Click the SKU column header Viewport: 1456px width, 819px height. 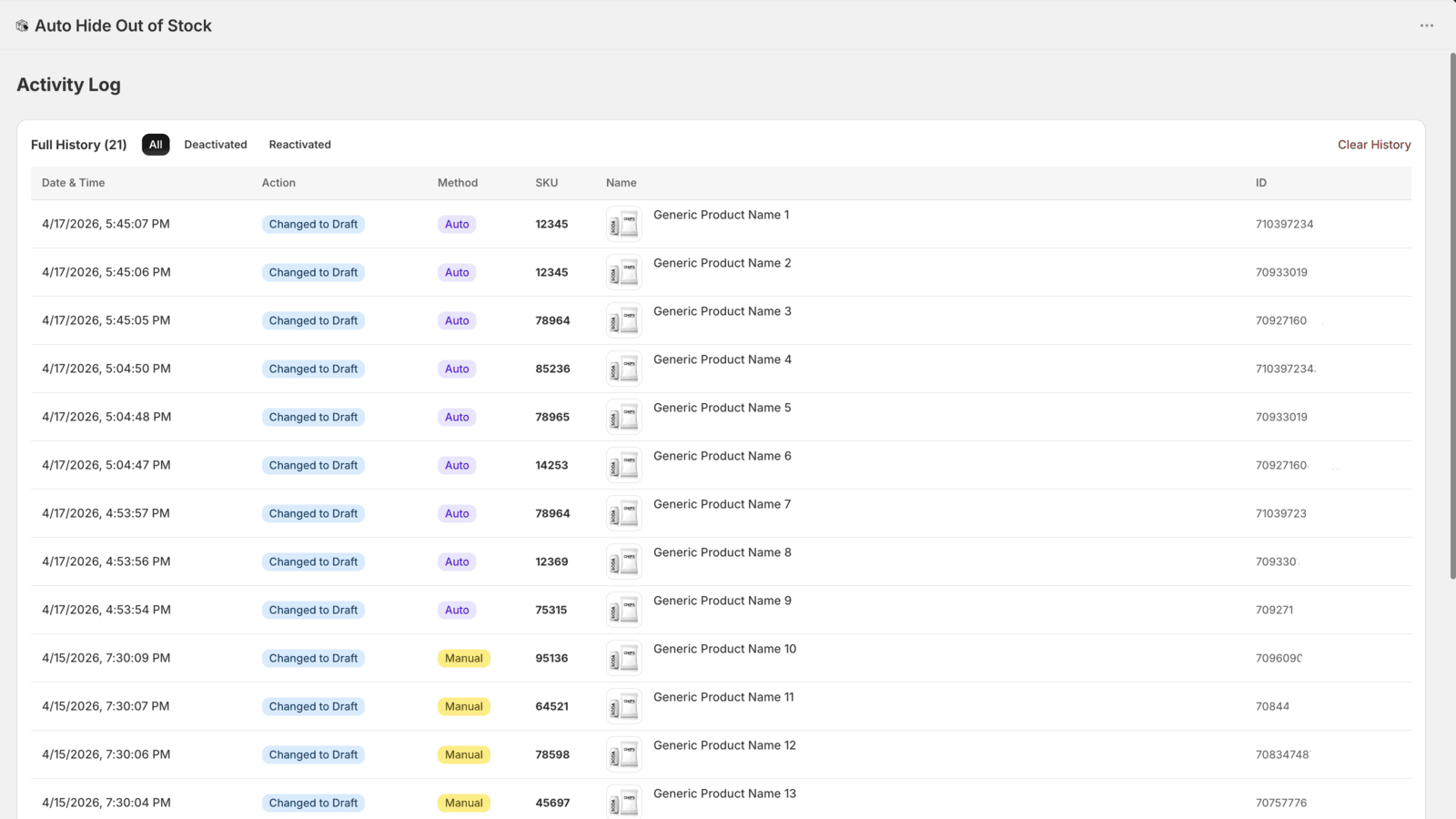(547, 183)
